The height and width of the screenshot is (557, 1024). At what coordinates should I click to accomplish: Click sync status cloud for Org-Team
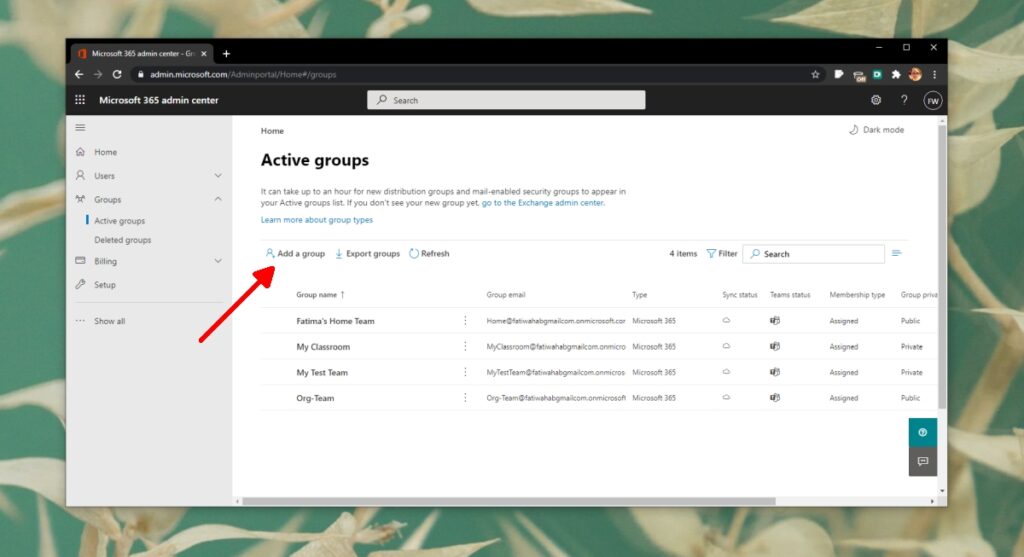point(726,397)
